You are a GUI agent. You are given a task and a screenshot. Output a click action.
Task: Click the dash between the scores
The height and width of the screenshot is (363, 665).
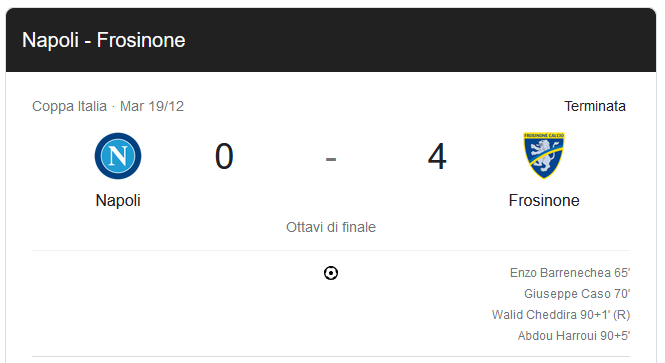coord(331,159)
